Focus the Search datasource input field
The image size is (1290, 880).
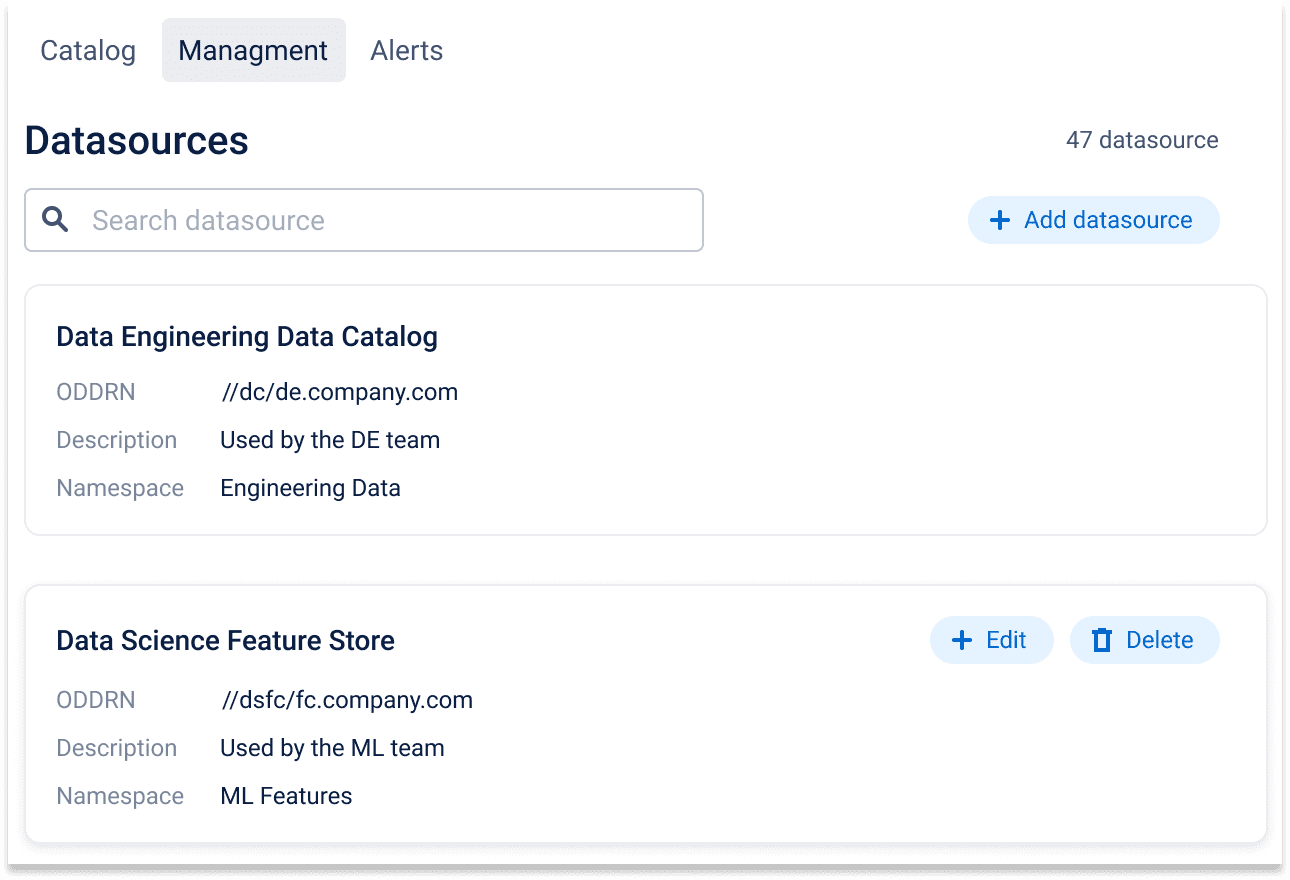(x=390, y=220)
